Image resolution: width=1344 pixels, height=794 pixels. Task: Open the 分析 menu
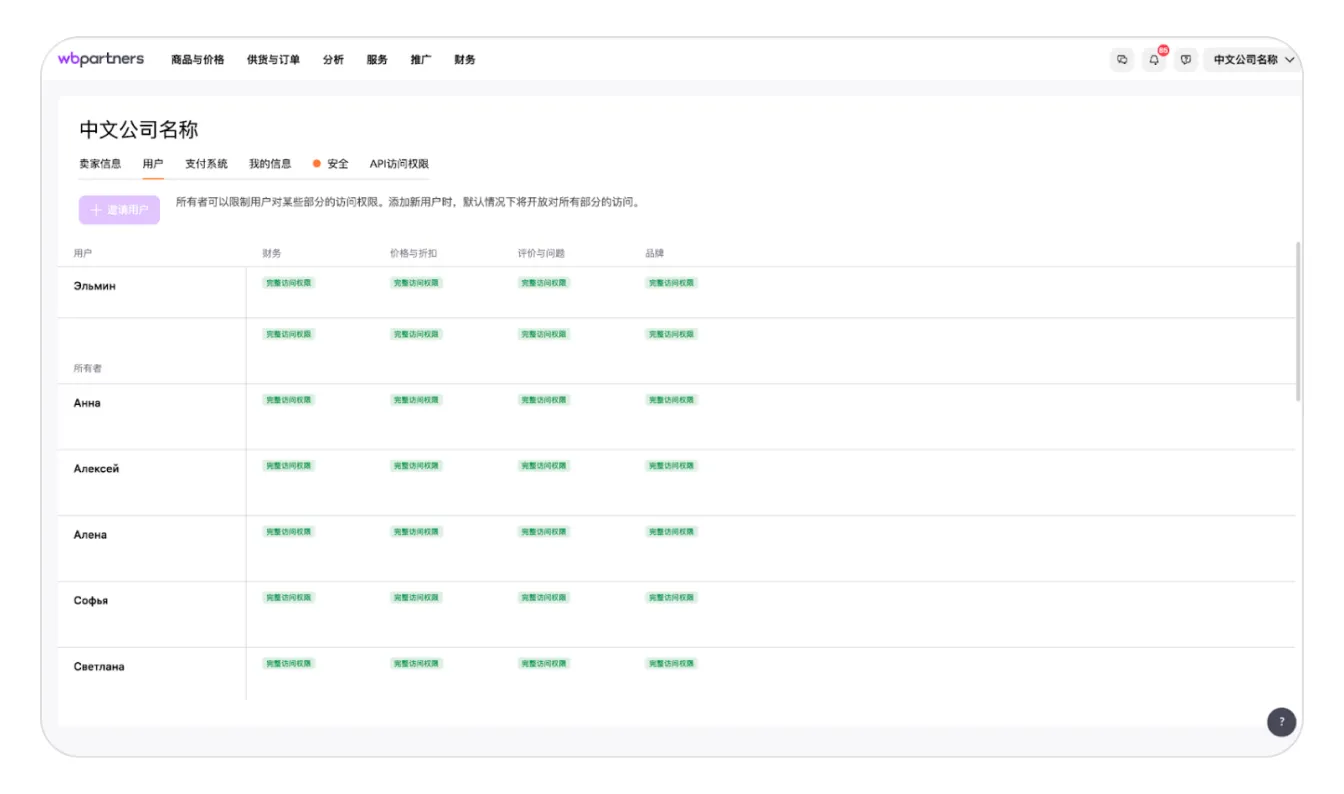[x=333, y=60]
